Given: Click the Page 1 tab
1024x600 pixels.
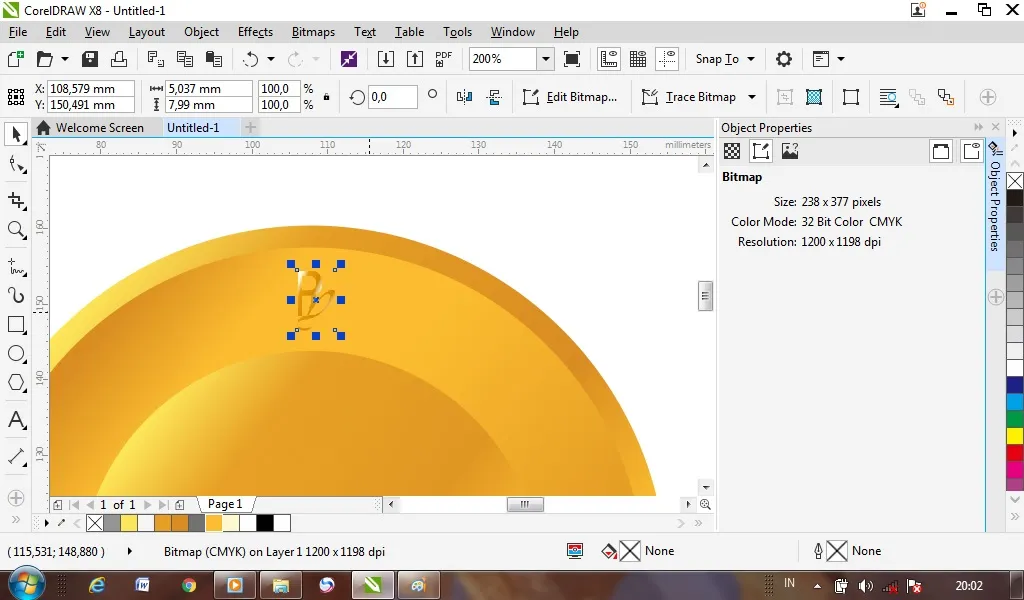Looking at the screenshot, I should coord(225,504).
